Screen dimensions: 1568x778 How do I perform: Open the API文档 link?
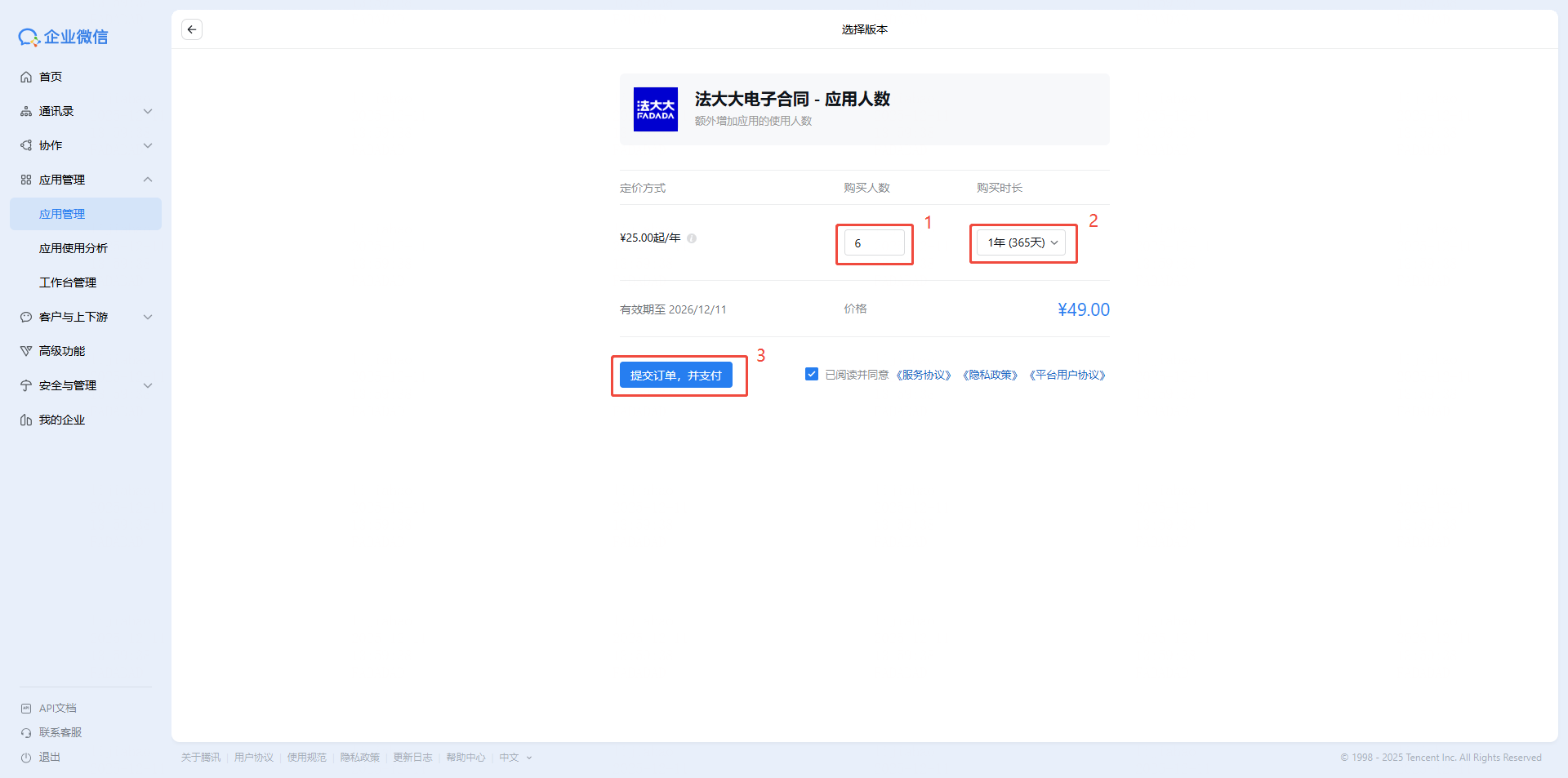point(58,709)
